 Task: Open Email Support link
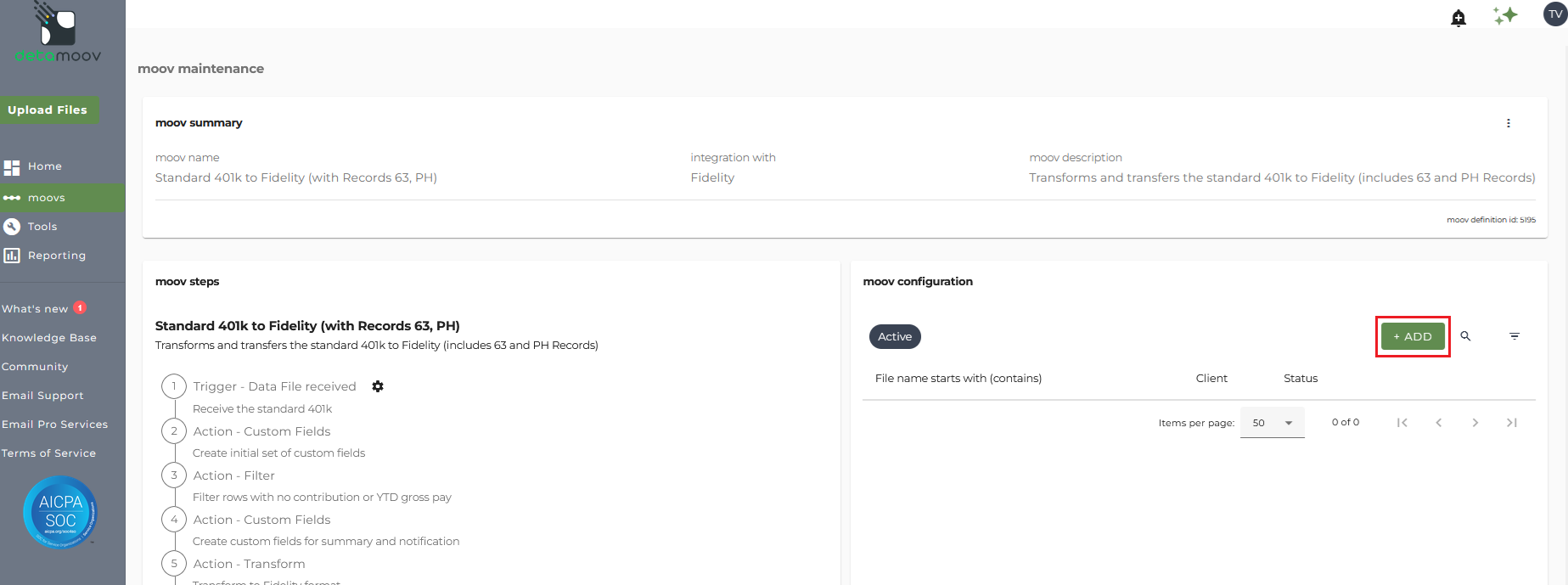[42, 396]
